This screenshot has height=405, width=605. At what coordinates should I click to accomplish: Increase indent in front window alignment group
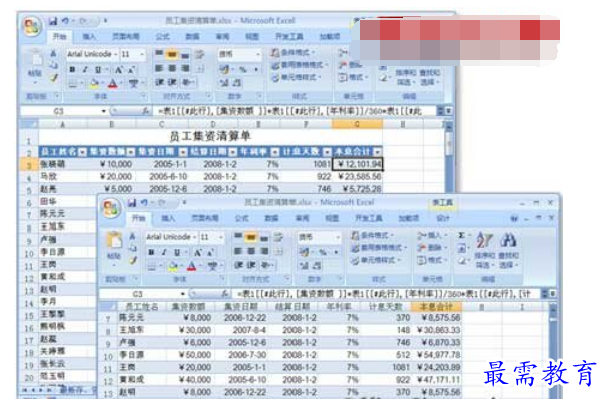pyautogui.click(x=251, y=265)
